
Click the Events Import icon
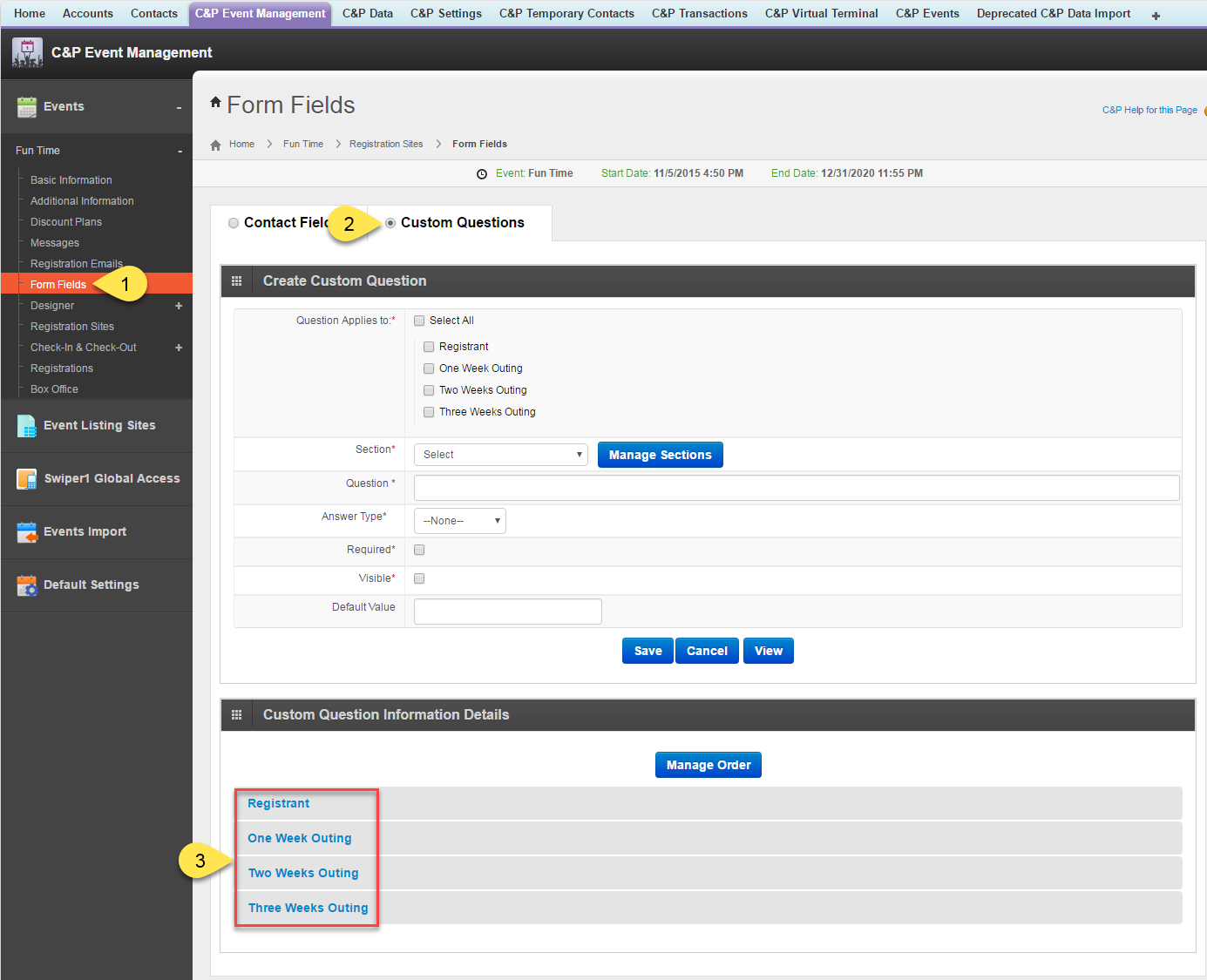[x=27, y=531]
